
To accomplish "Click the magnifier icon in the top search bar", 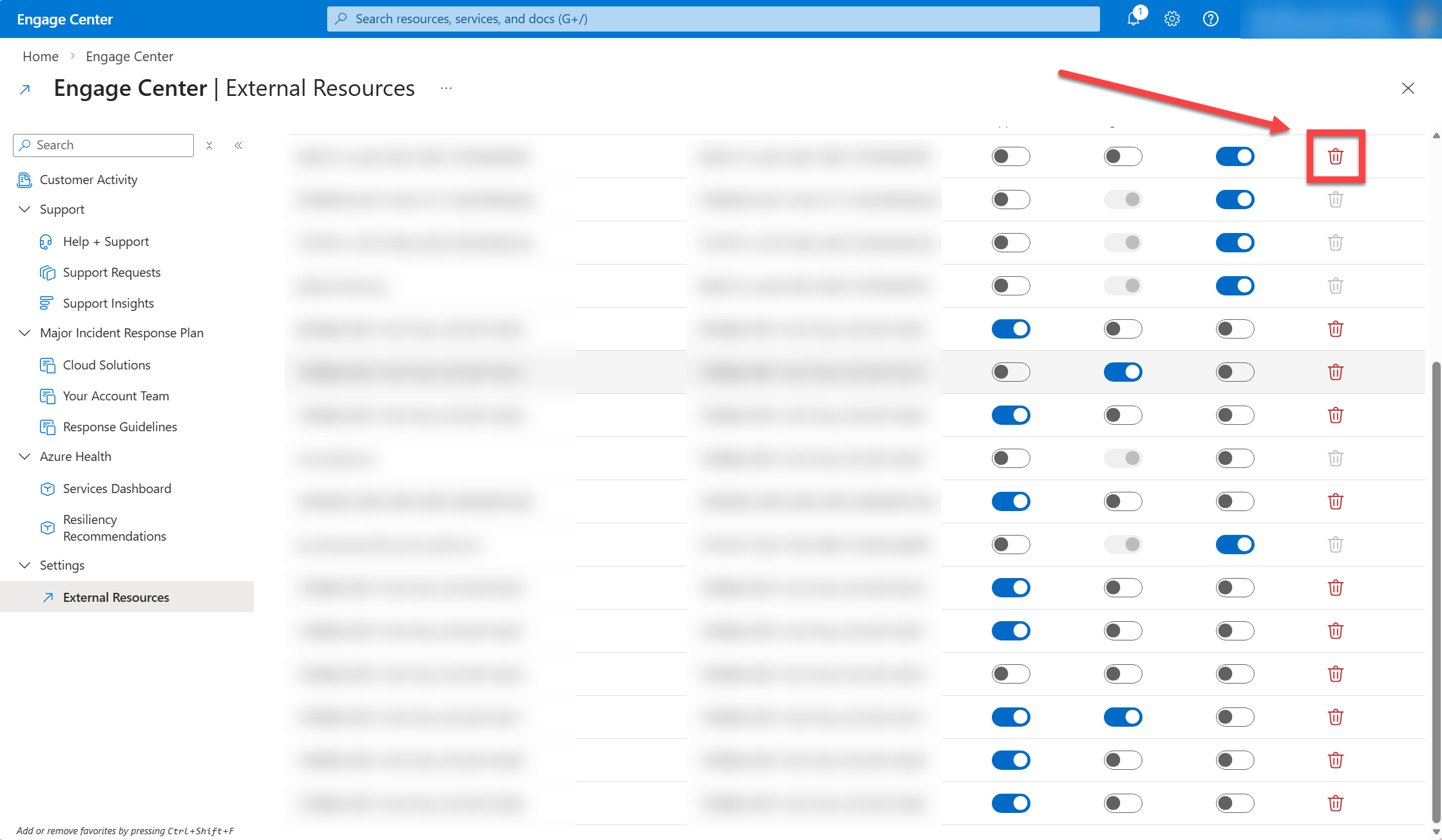I will tap(341, 19).
